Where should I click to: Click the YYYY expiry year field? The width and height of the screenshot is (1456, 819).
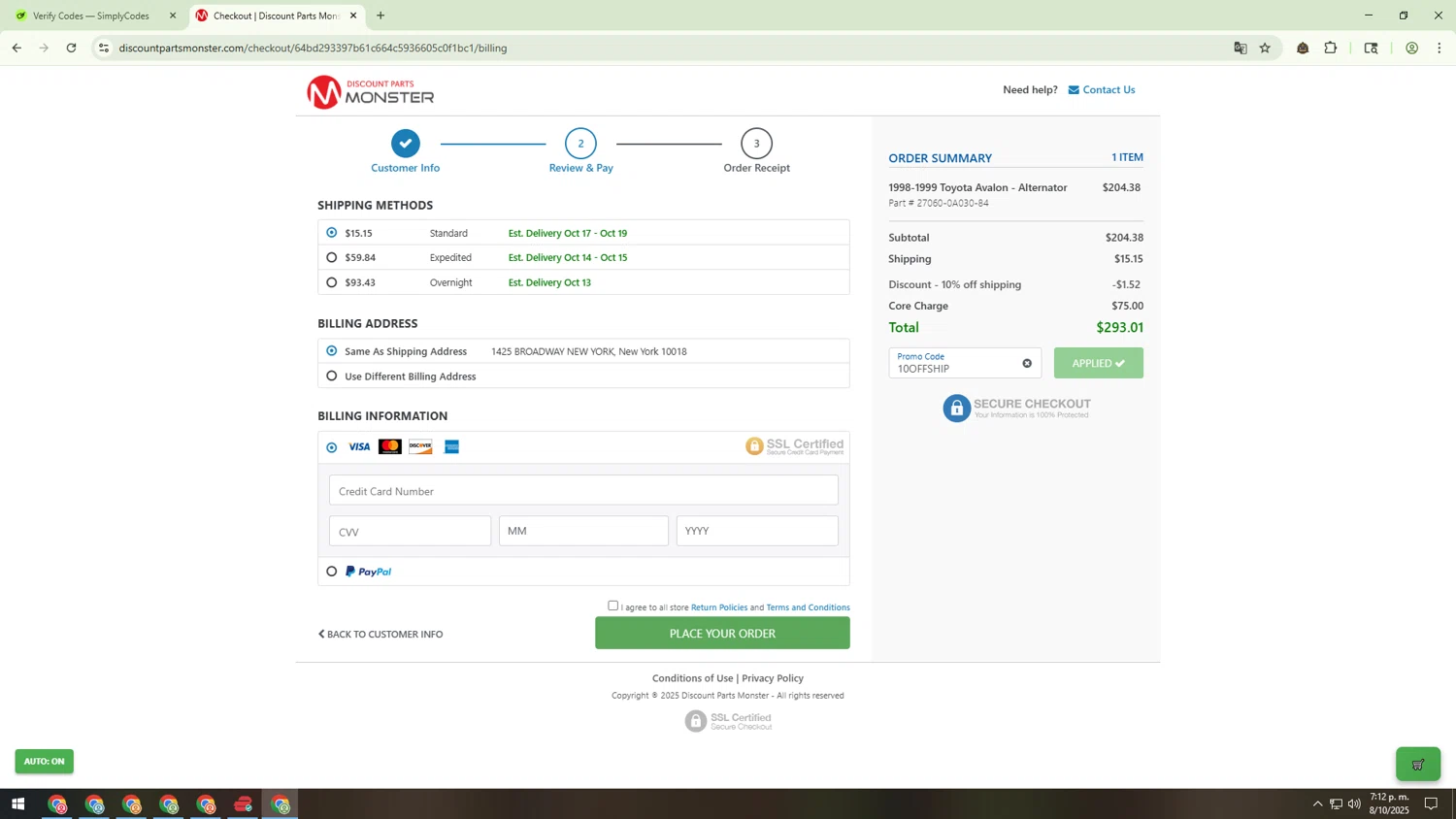(757, 531)
